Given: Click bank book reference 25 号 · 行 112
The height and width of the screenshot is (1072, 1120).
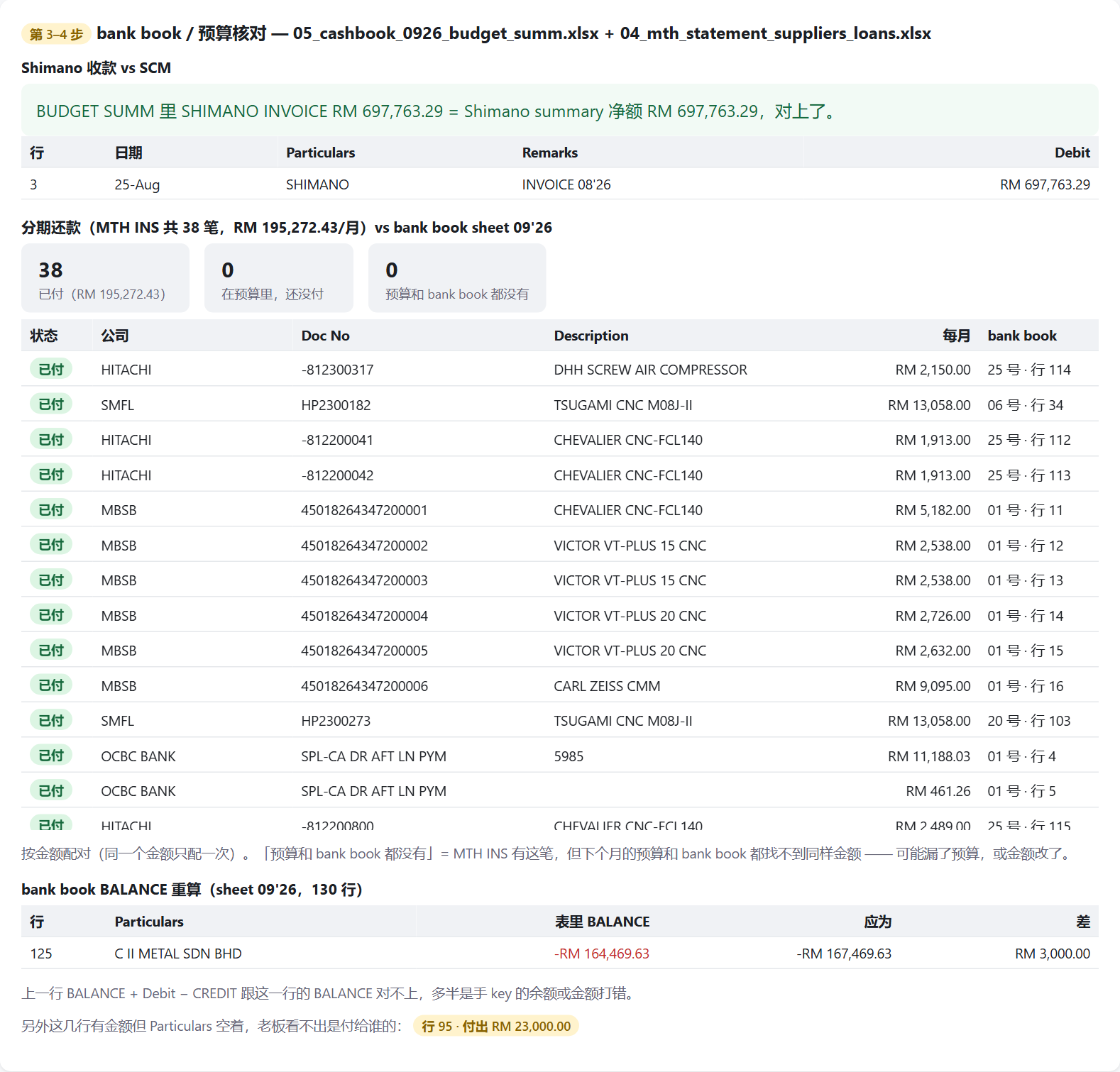Looking at the screenshot, I should pos(1028,440).
